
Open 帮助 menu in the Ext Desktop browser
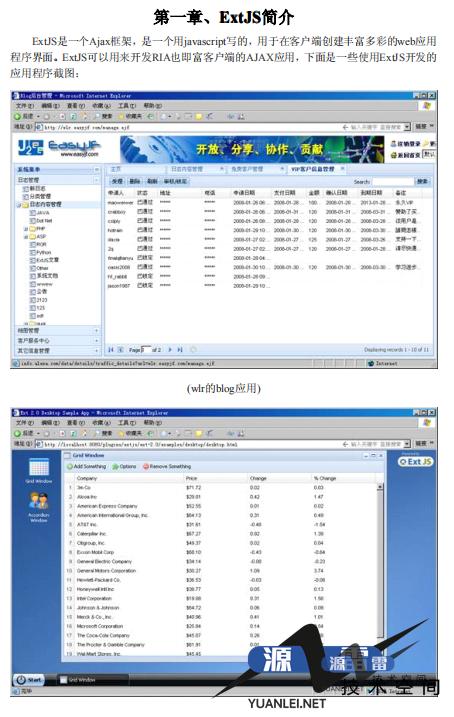pyautogui.click(x=152, y=423)
